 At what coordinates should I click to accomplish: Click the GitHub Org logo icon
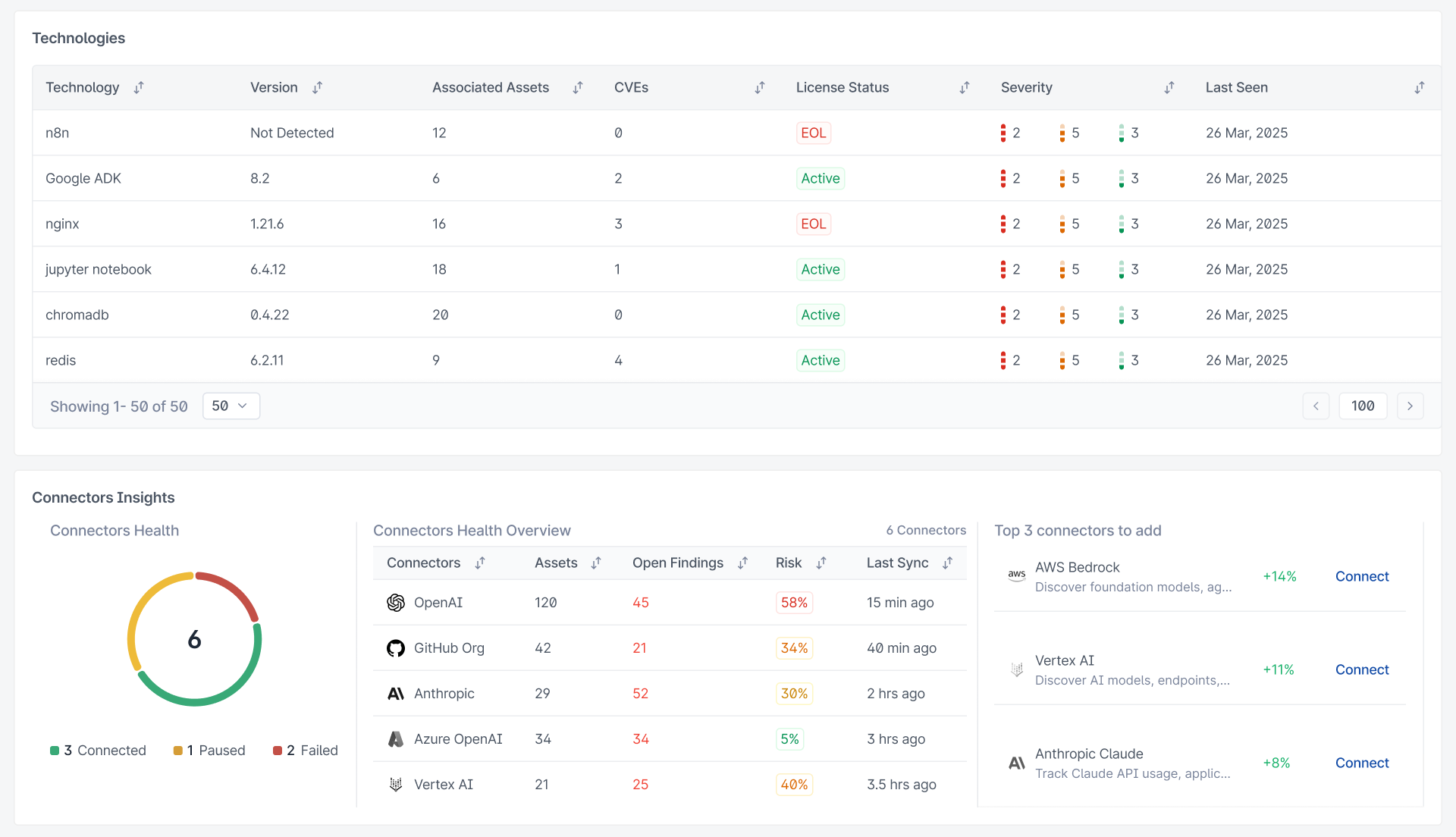396,648
